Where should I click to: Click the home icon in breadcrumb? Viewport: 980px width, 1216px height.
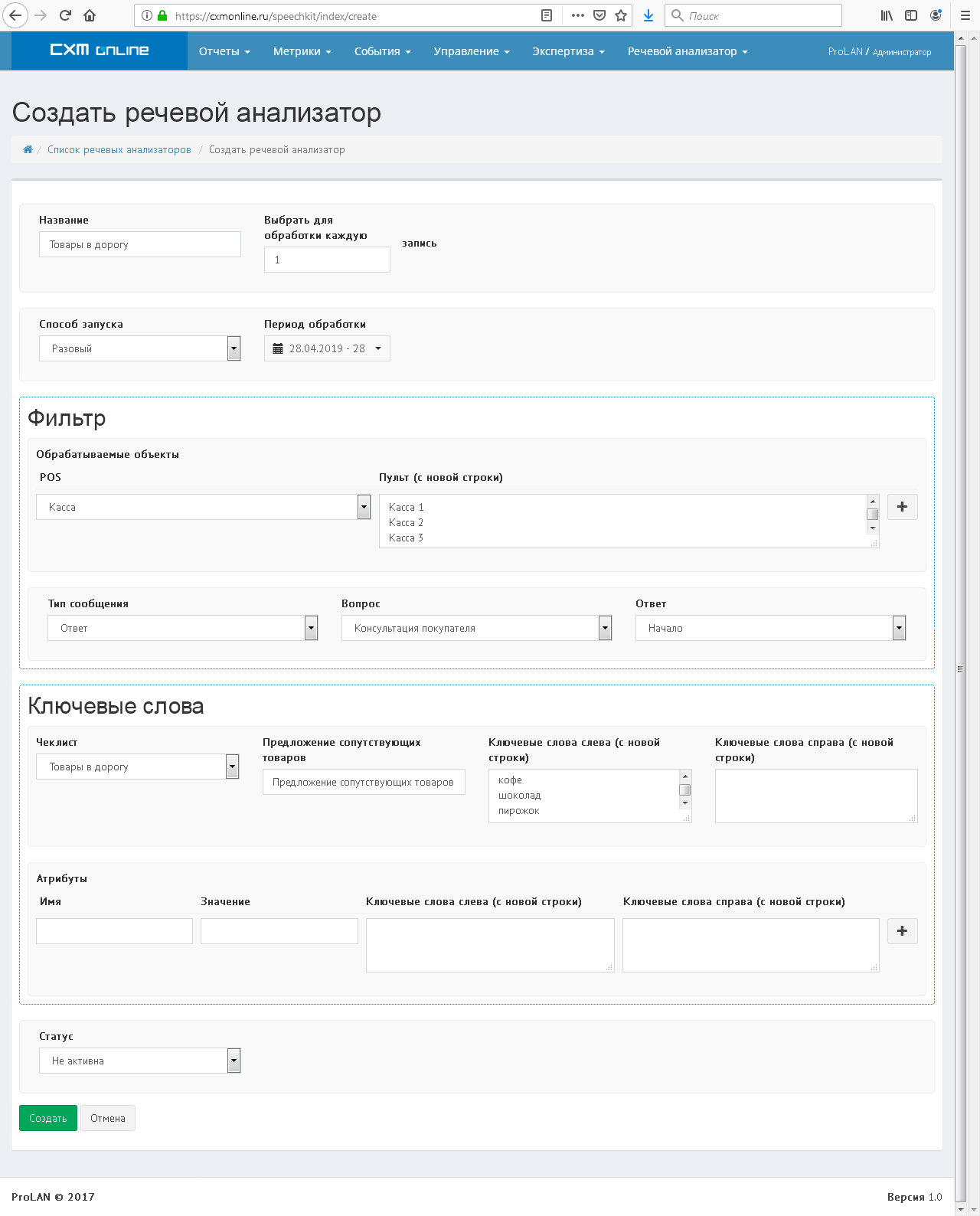tap(28, 150)
